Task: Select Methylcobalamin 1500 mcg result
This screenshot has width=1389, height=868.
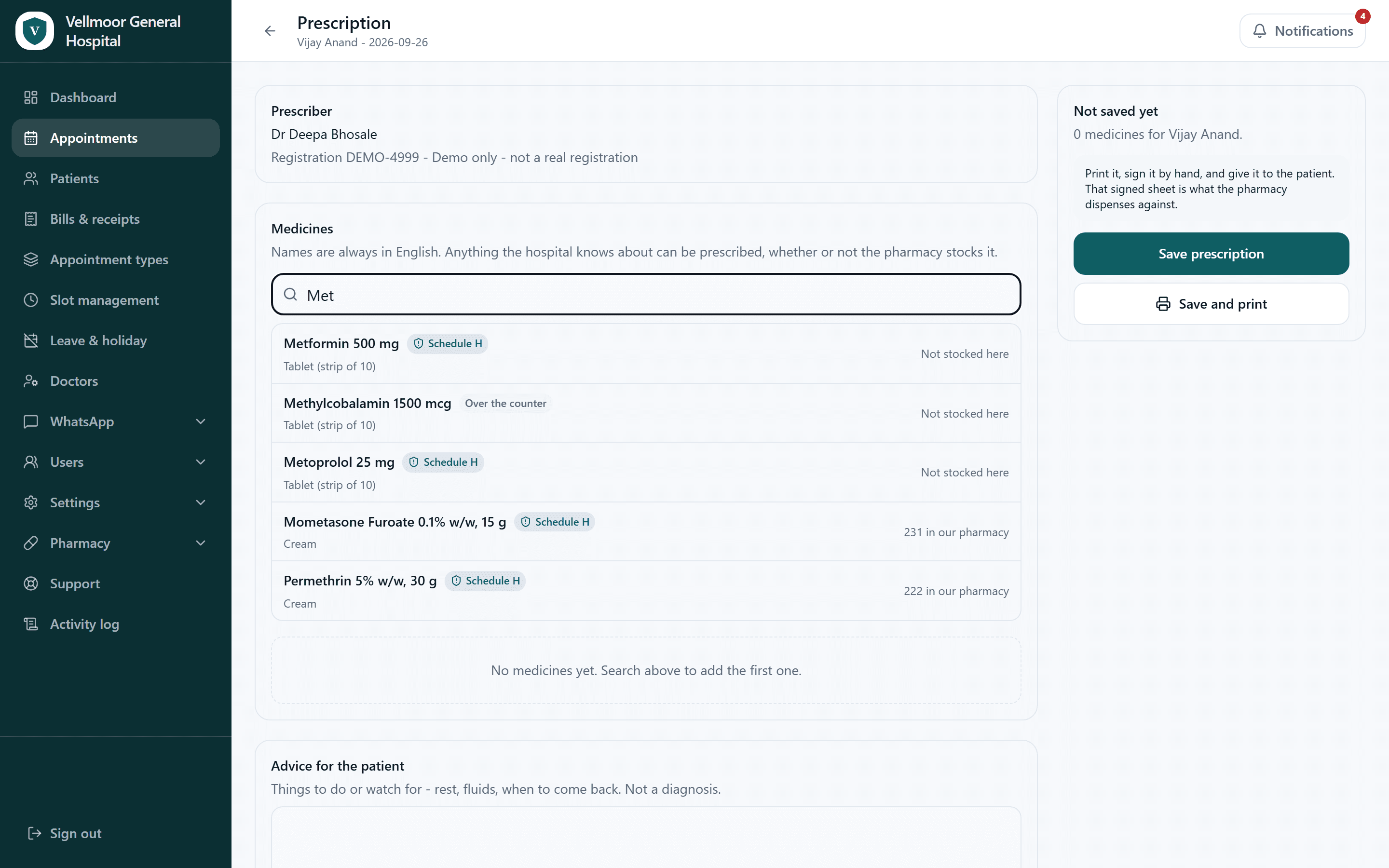Action: 646,413
